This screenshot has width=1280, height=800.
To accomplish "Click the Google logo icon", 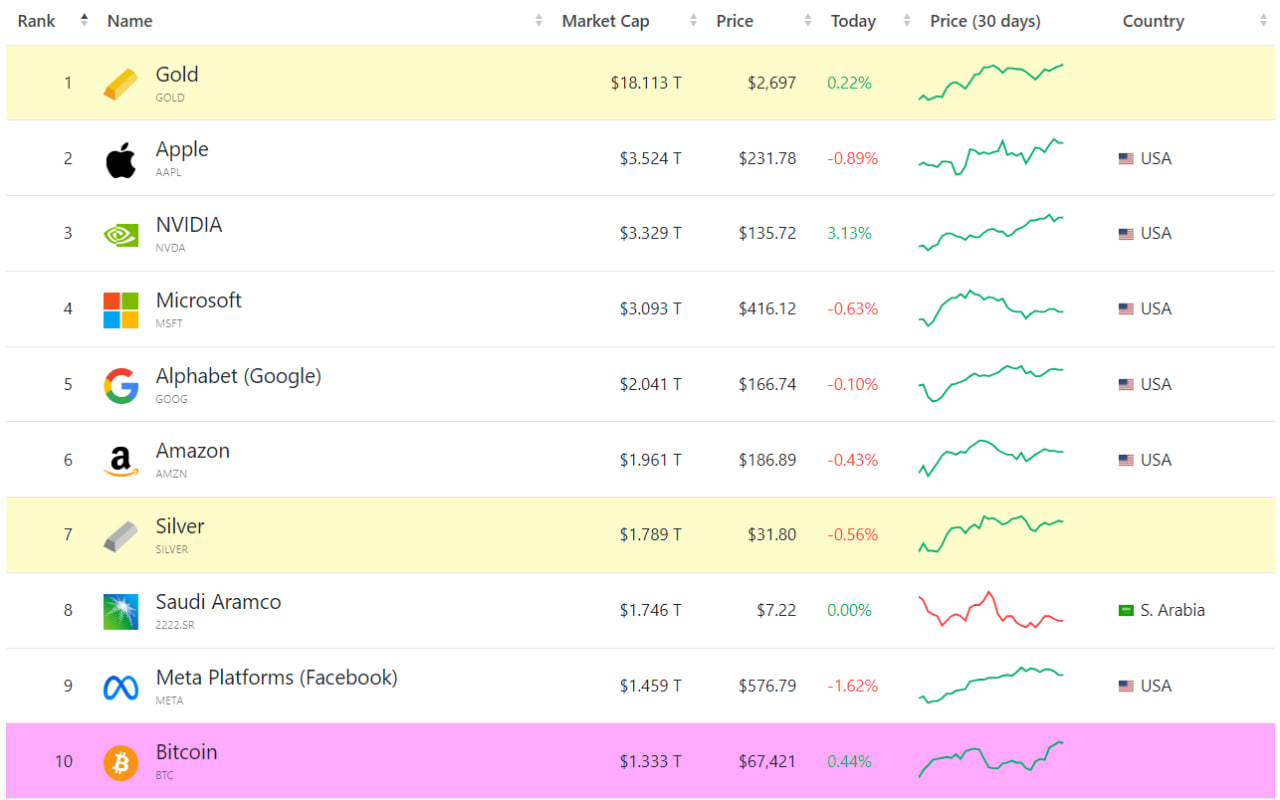I will (x=121, y=386).
